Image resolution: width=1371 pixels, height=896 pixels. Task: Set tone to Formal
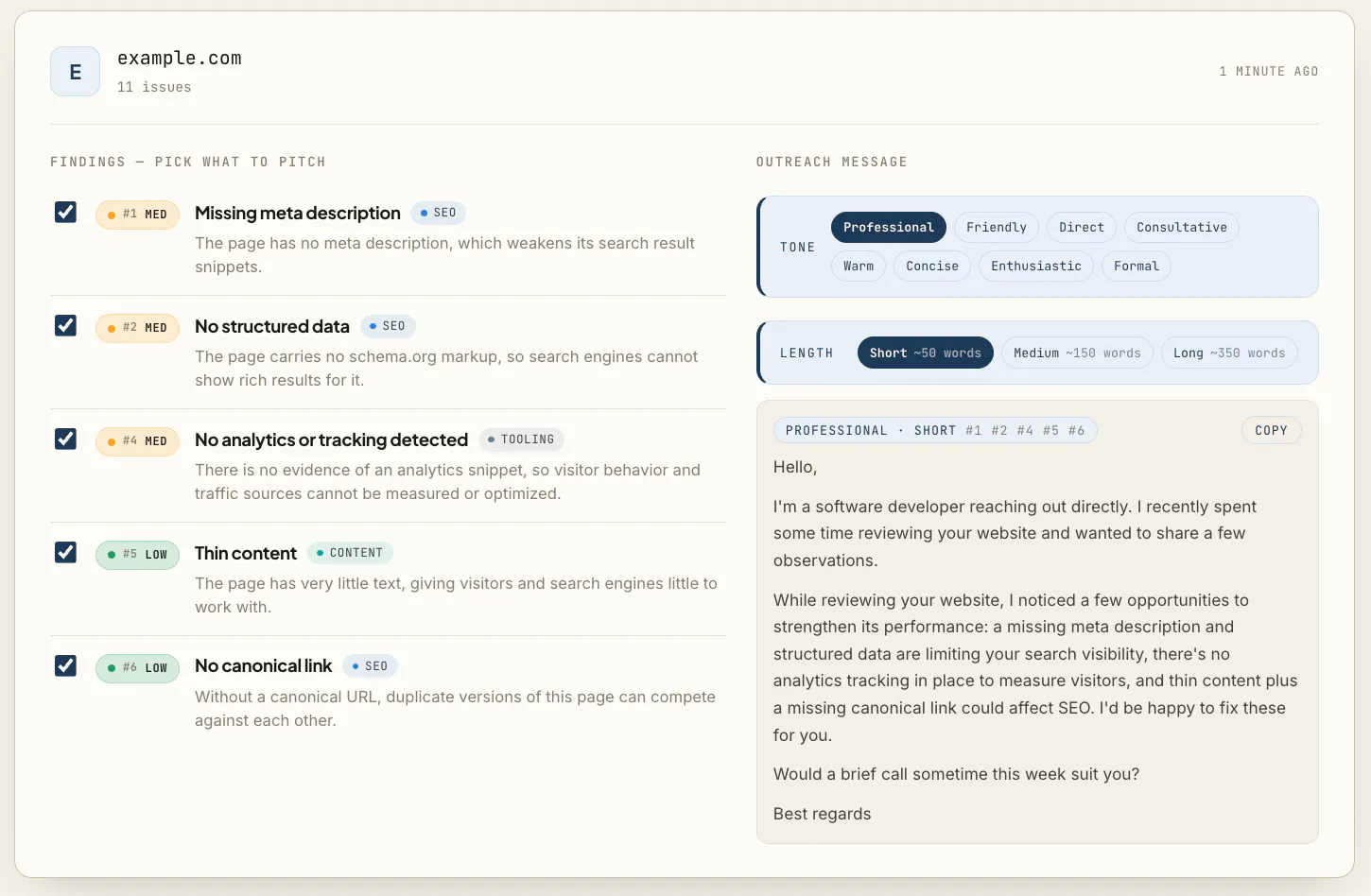point(1137,266)
